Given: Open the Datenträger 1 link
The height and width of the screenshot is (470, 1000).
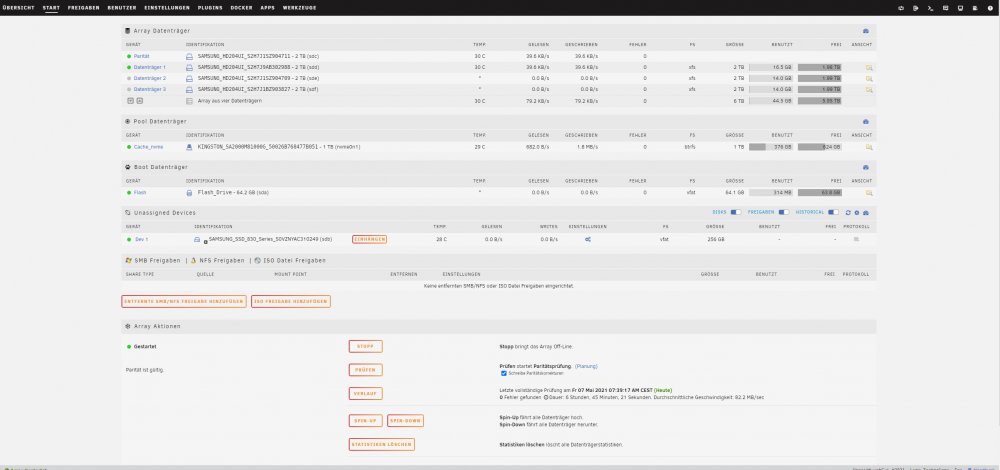Looking at the screenshot, I should point(150,67).
